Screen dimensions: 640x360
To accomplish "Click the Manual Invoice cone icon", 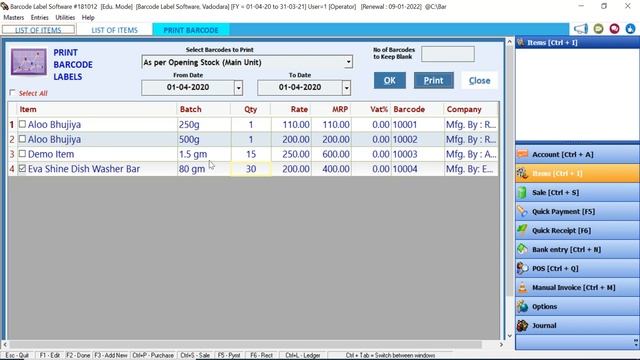I will coord(522,287).
